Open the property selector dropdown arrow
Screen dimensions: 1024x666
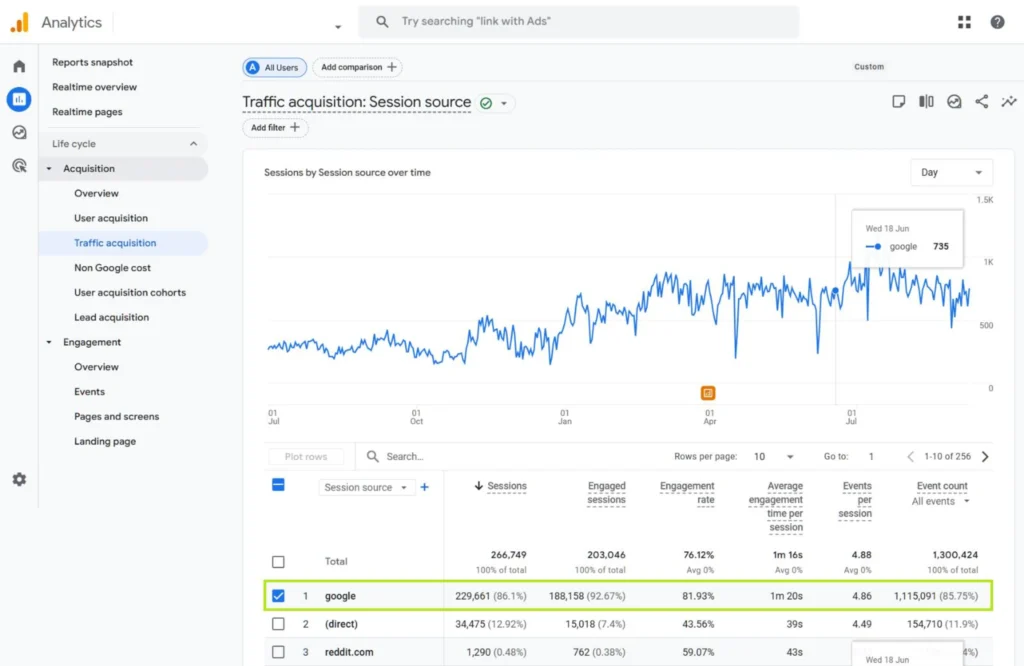point(338,27)
